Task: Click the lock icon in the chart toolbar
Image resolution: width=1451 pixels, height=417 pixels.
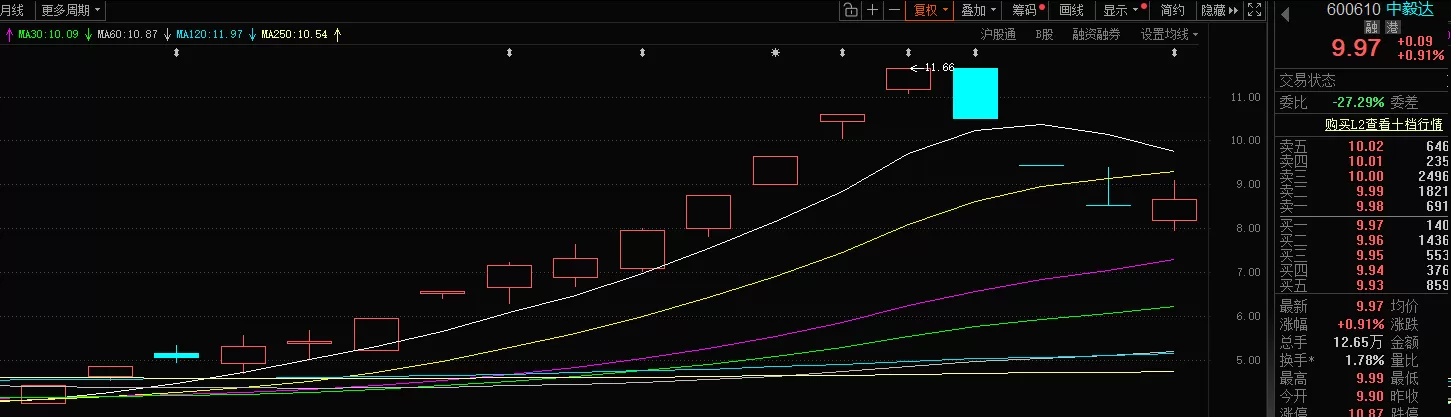Action: [850, 10]
